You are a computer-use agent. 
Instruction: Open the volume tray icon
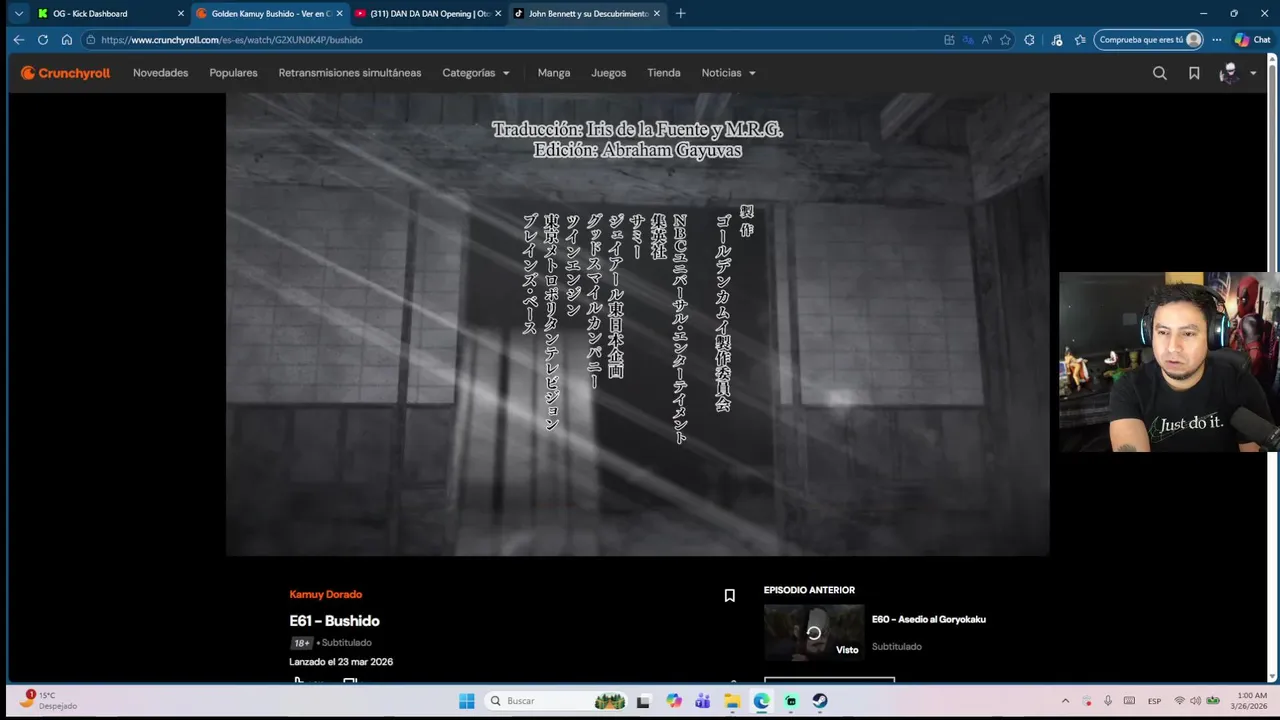pos(1195,701)
